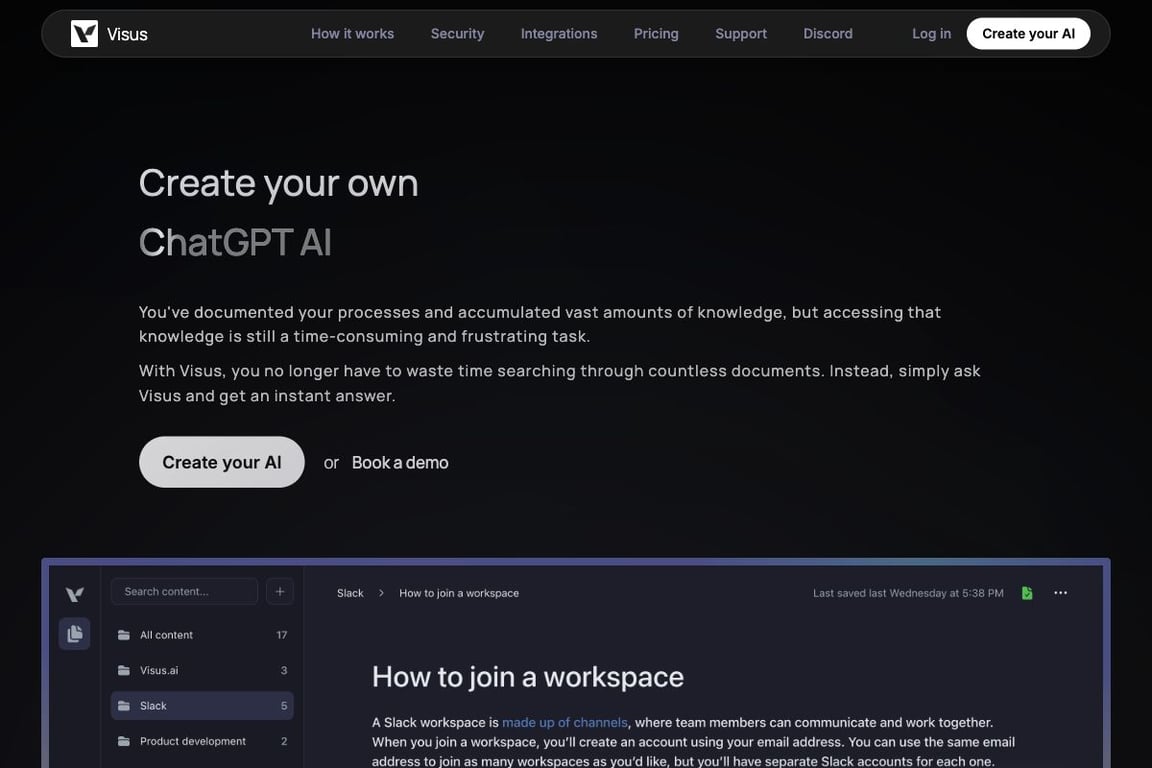The image size is (1152, 768).
Task: Select the All content folder
Action: tap(202, 635)
